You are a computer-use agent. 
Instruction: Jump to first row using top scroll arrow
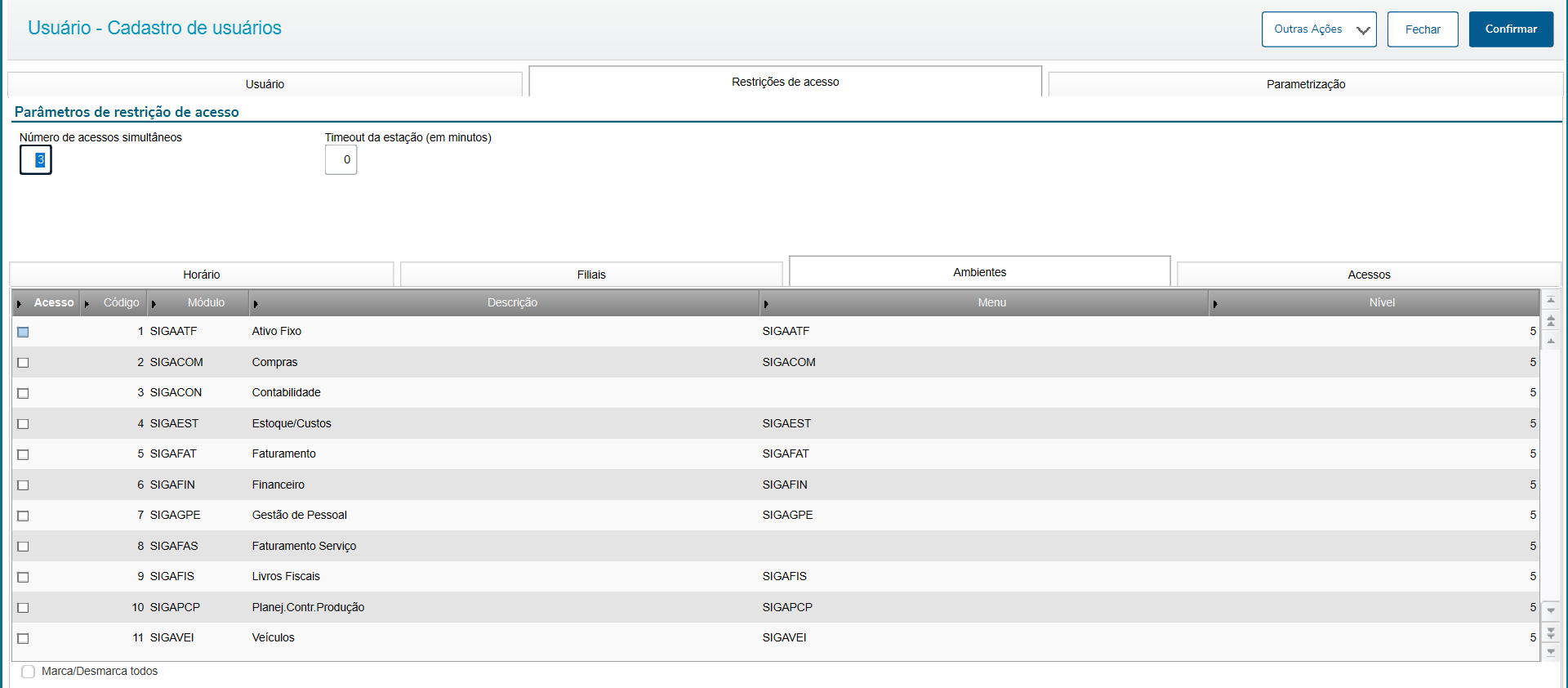1551,300
